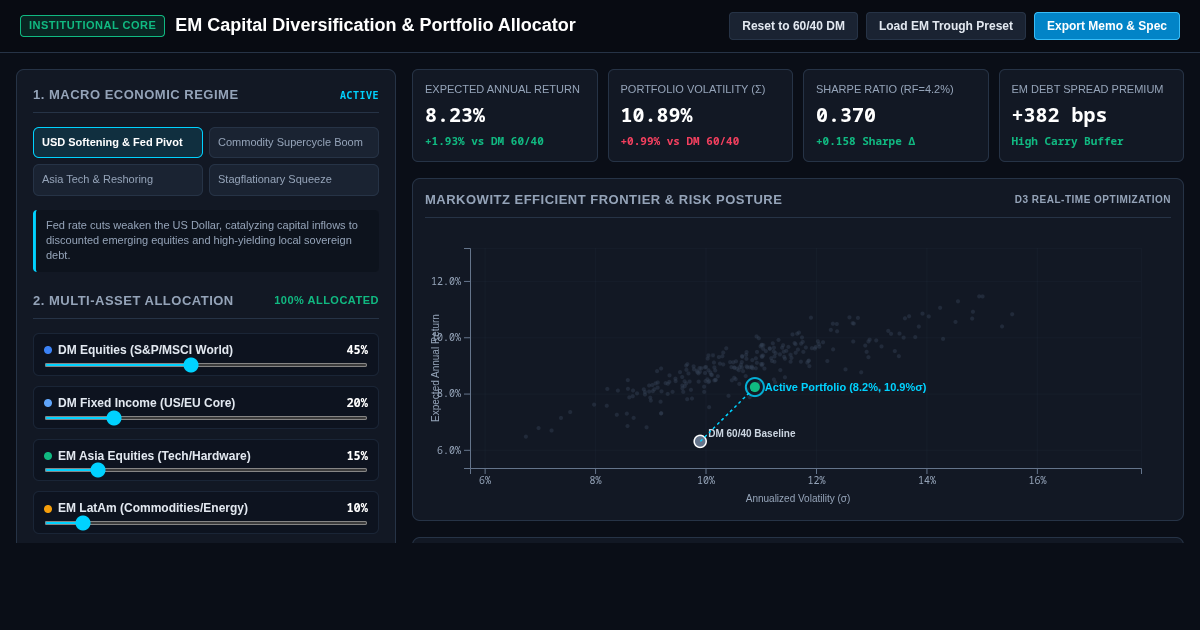The height and width of the screenshot is (630, 1200).
Task: Switch to Asia Tech & Reshoring regime
Action: click(x=118, y=180)
